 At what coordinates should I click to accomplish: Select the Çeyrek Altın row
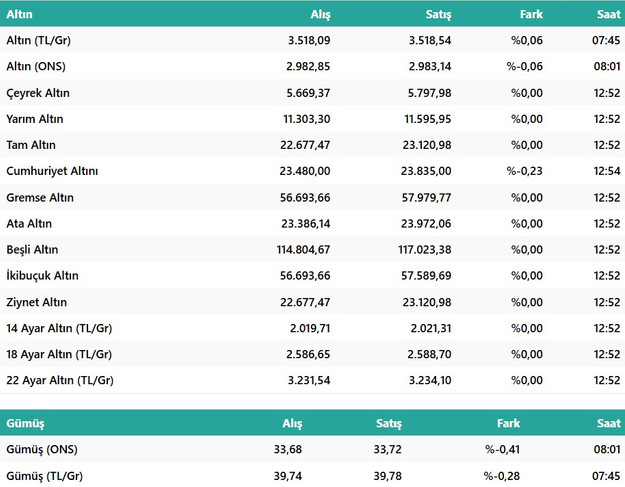click(x=38, y=93)
